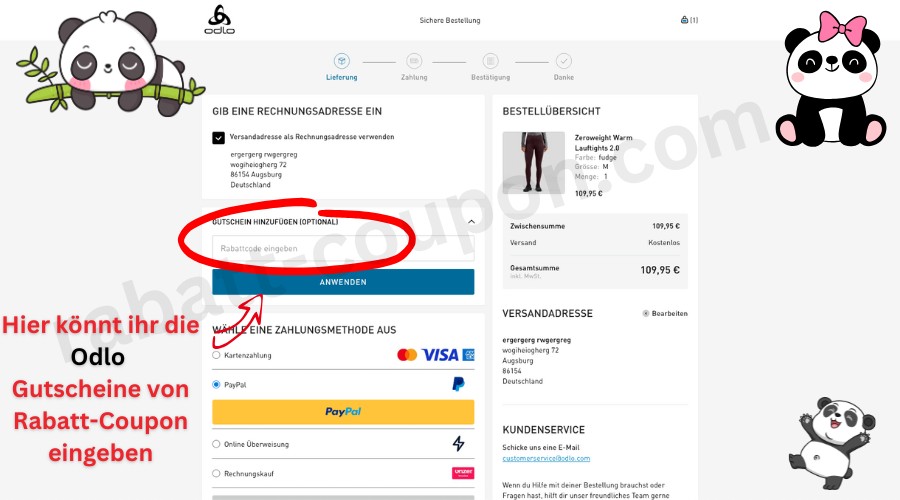Click the yellow PayPal checkout button

point(343,412)
